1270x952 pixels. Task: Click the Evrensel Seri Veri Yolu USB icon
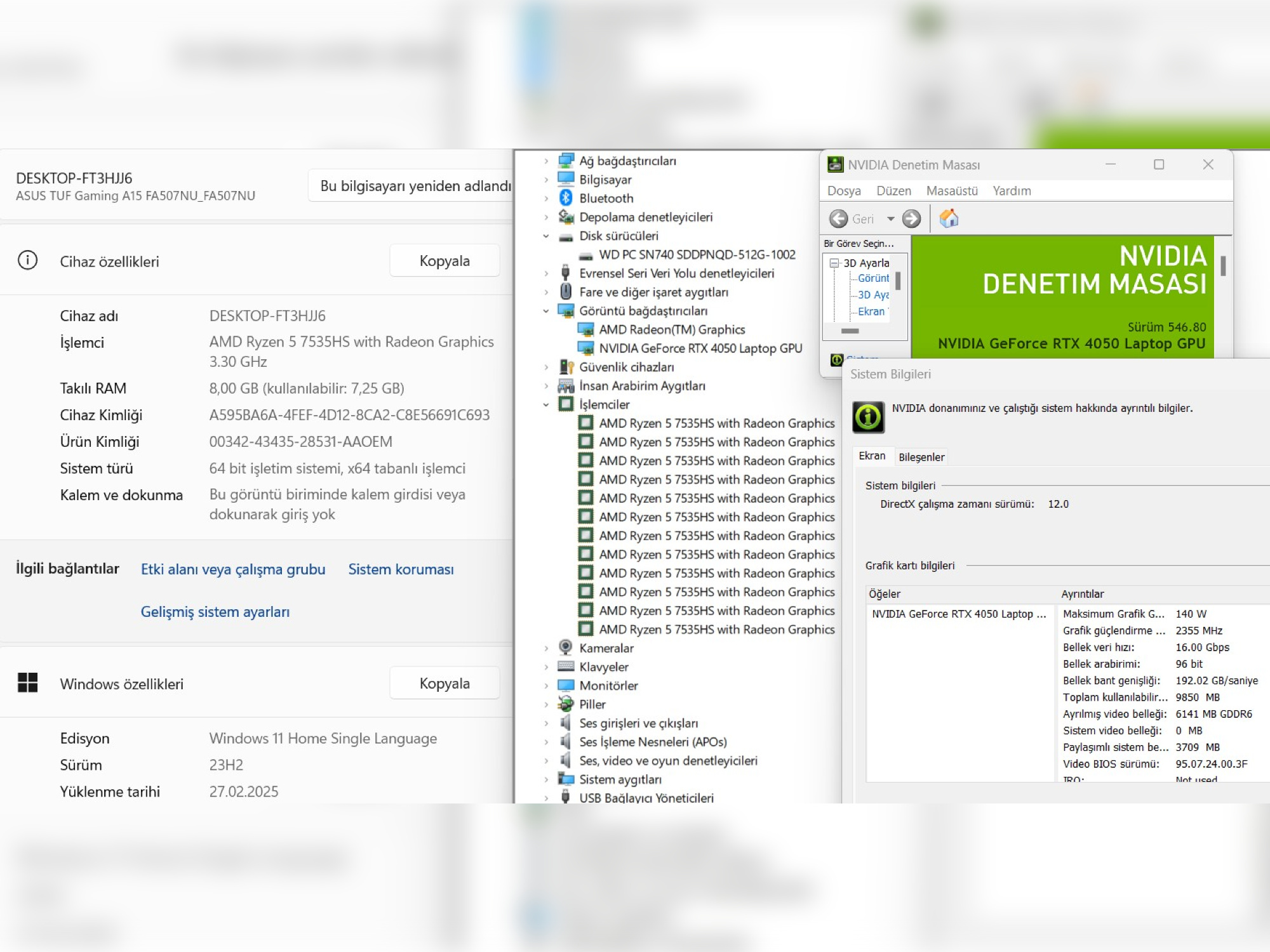[x=566, y=273]
